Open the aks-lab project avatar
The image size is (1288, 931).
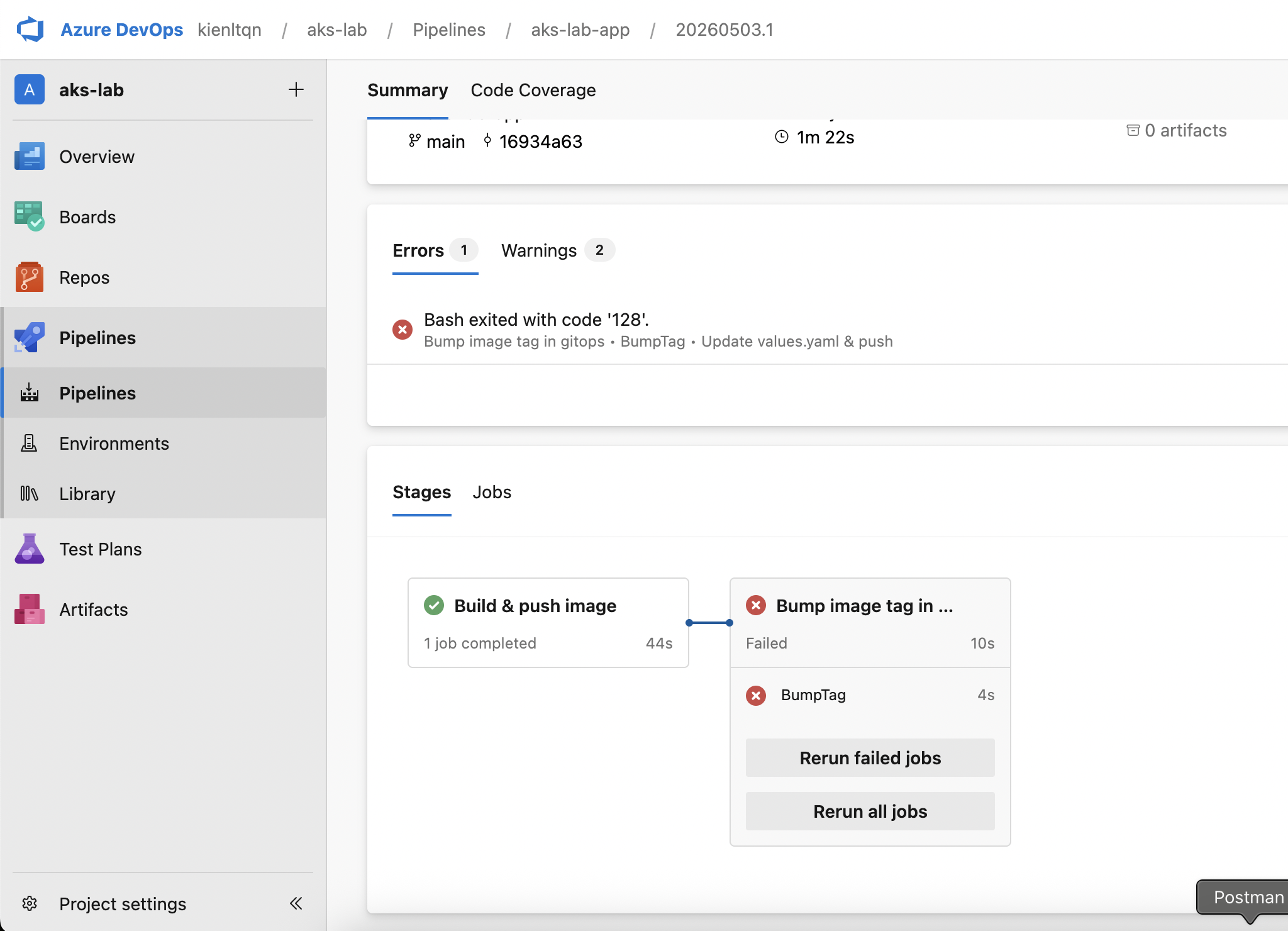pos(30,90)
